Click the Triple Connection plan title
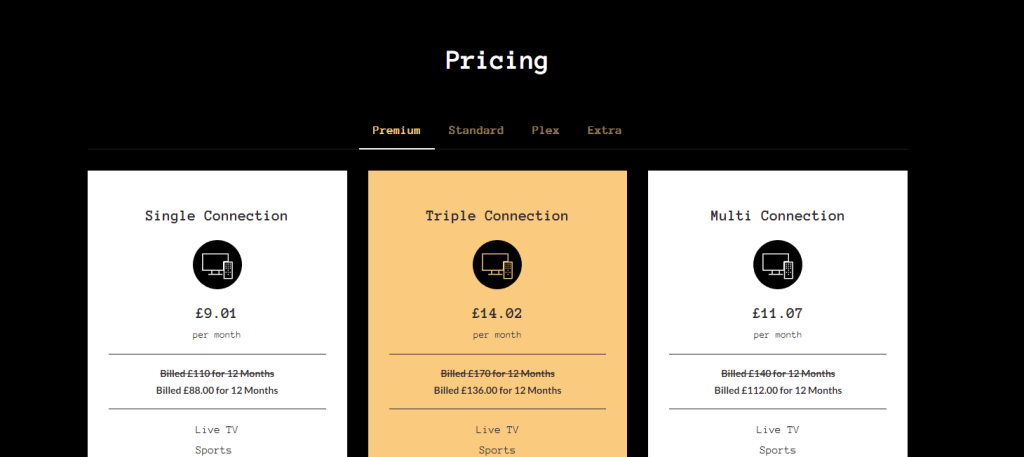The image size is (1024, 457). click(x=497, y=216)
